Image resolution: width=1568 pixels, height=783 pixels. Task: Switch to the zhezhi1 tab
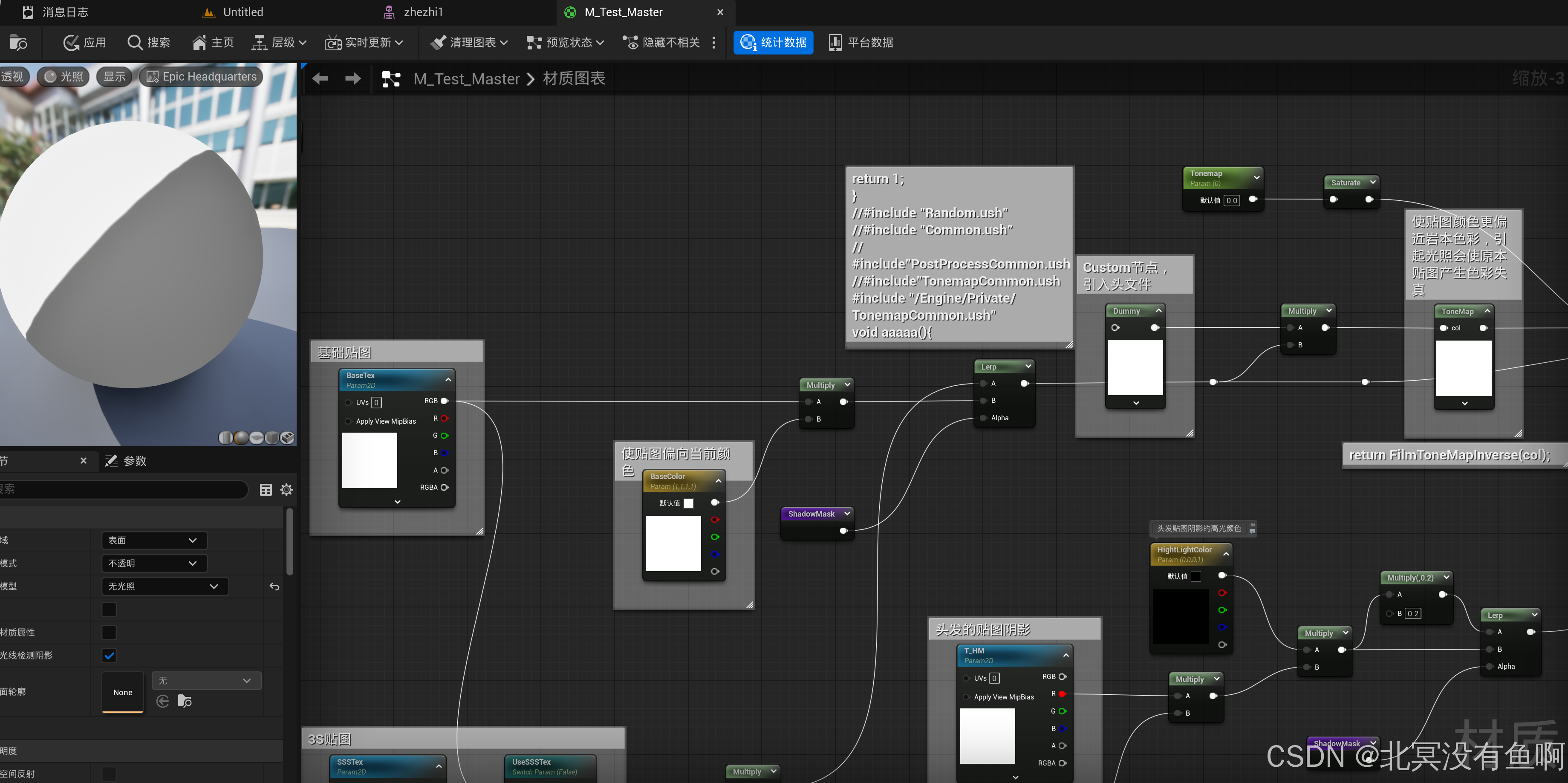click(423, 12)
